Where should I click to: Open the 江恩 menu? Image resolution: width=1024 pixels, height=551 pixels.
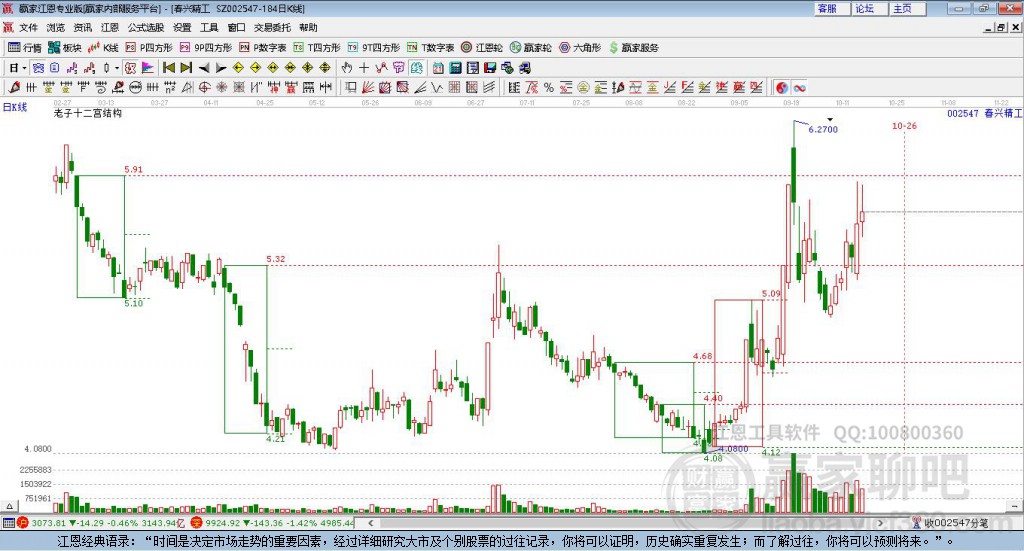click(110, 27)
